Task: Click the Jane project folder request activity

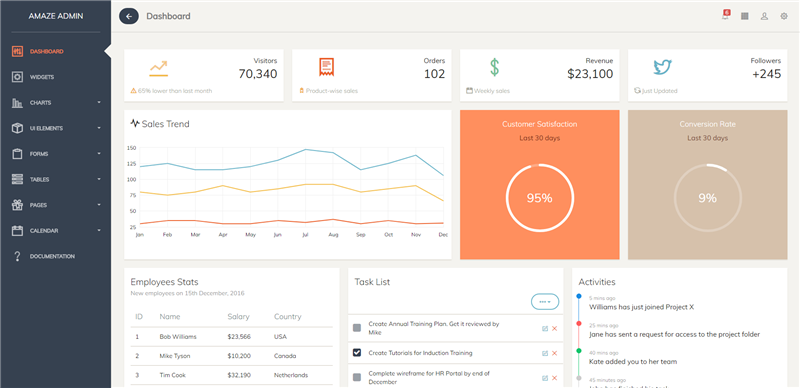Action: click(x=674, y=334)
